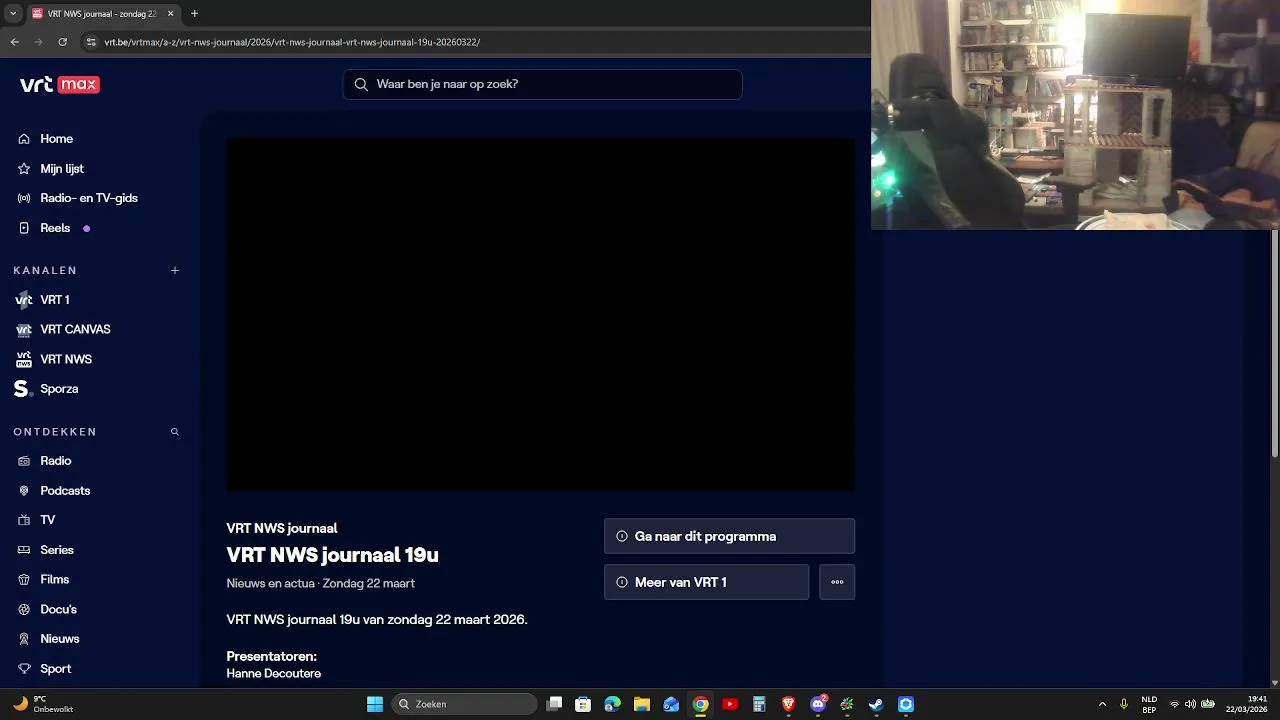The image size is (1280, 720).
Task: Open File Explorer from taskbar
Action: coord(642,704)
